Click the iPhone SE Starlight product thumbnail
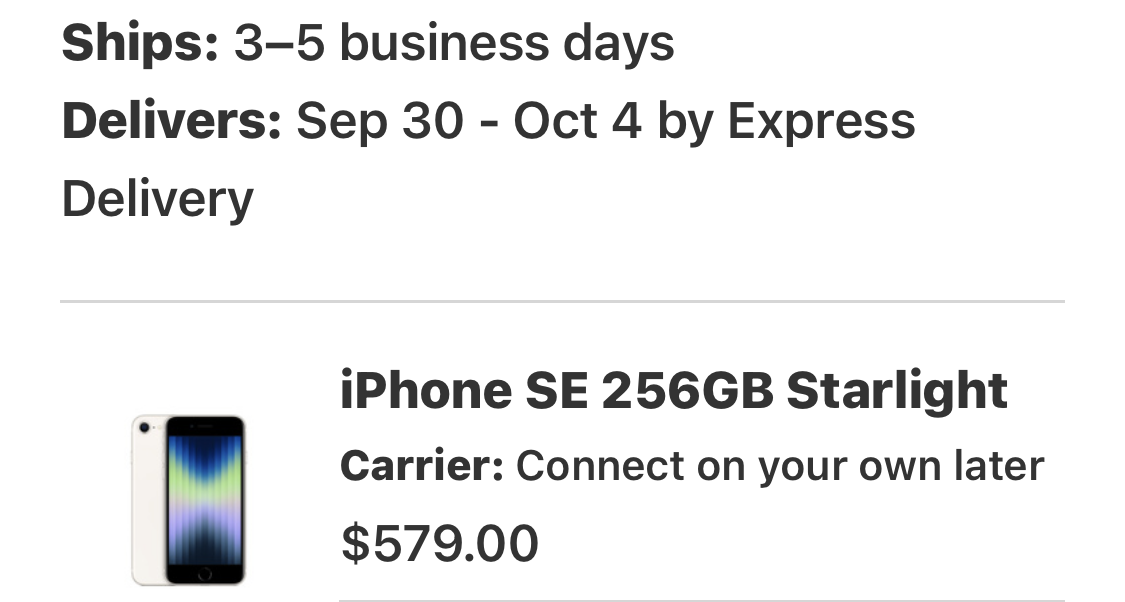Screen dimensions: 1125x602 [188, 499]
